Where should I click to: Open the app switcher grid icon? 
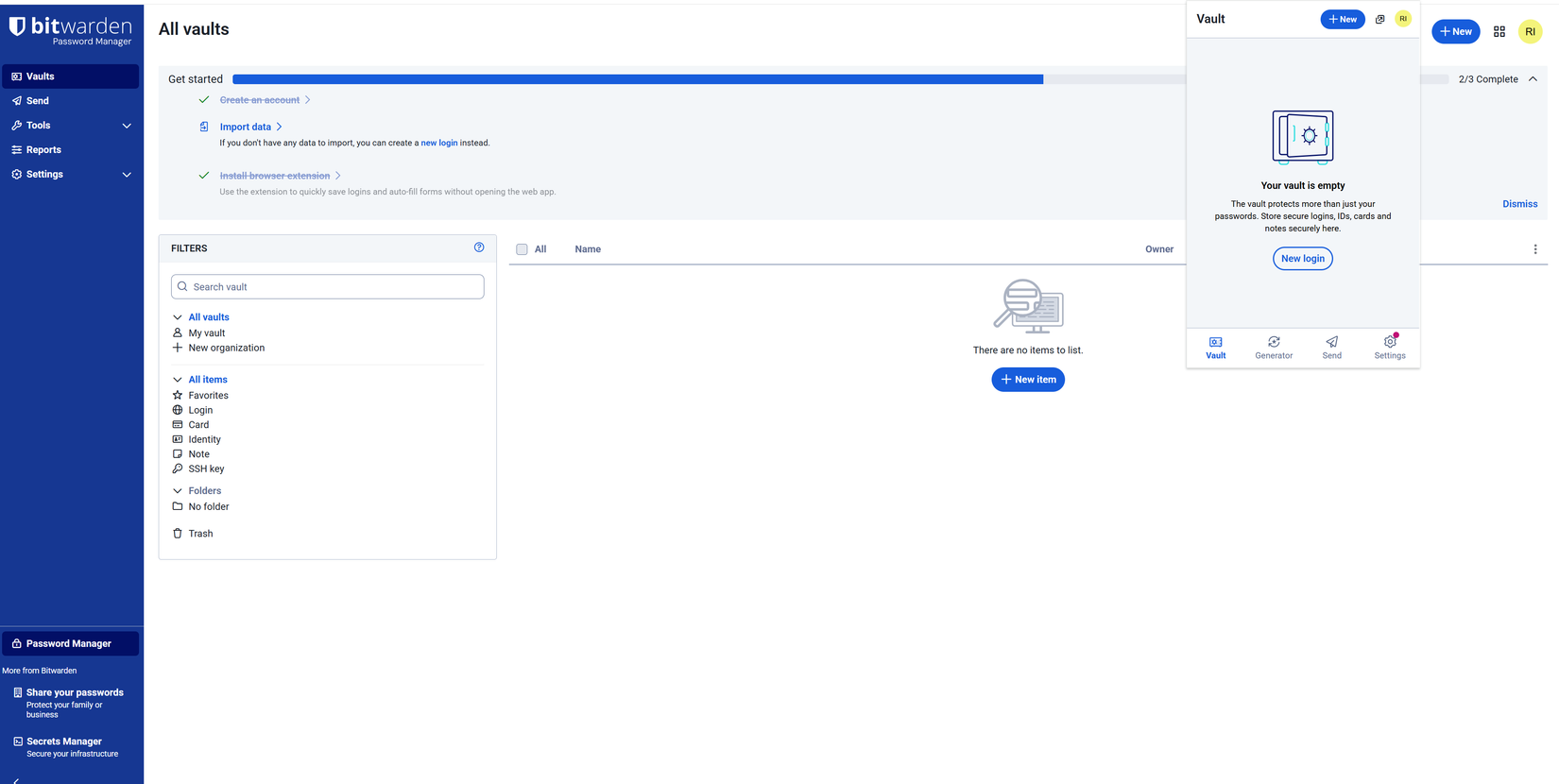tap(1499, 31)
